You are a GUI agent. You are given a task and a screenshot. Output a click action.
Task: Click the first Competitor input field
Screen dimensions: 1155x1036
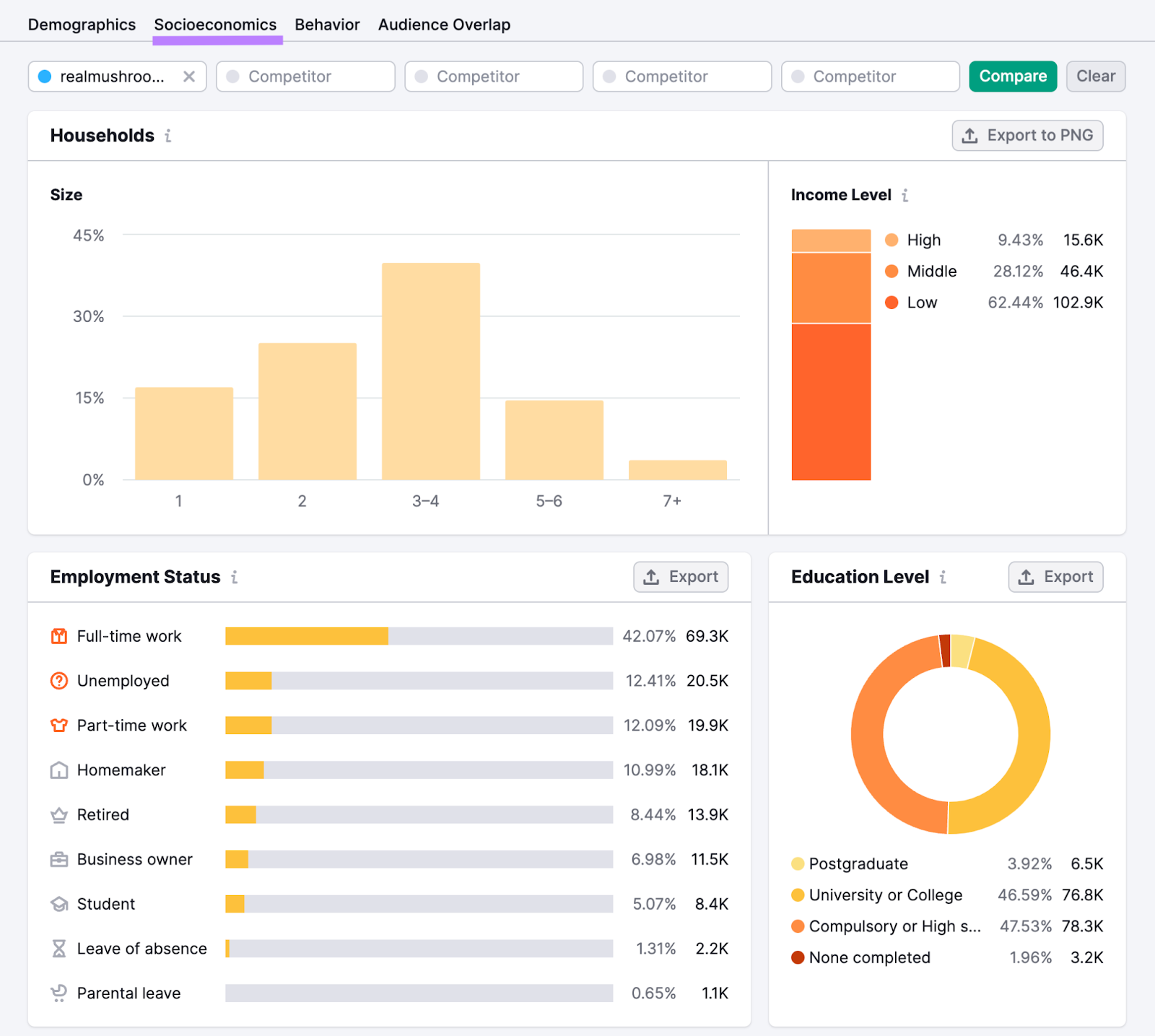305,77
